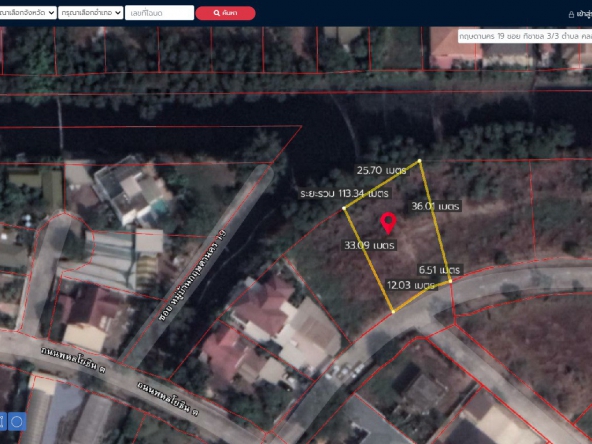Click the 25.70 เมตร measurement label

click(381, 170)
